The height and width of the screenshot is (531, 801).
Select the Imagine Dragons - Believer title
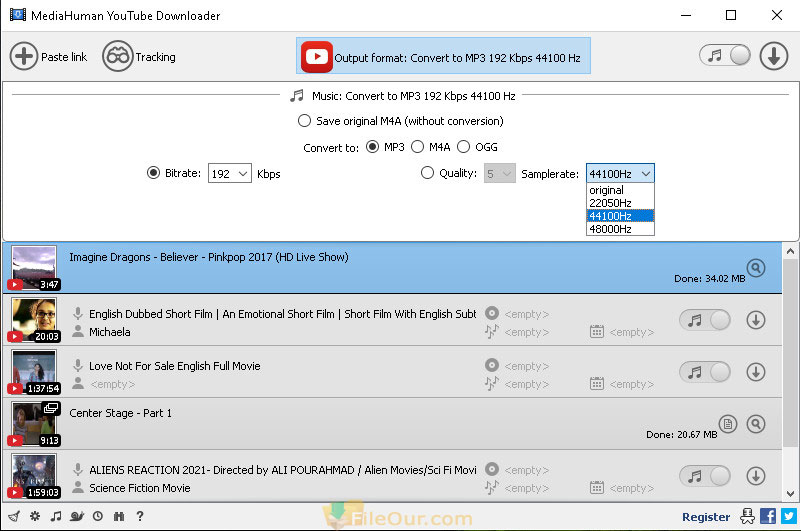point(208,257)
